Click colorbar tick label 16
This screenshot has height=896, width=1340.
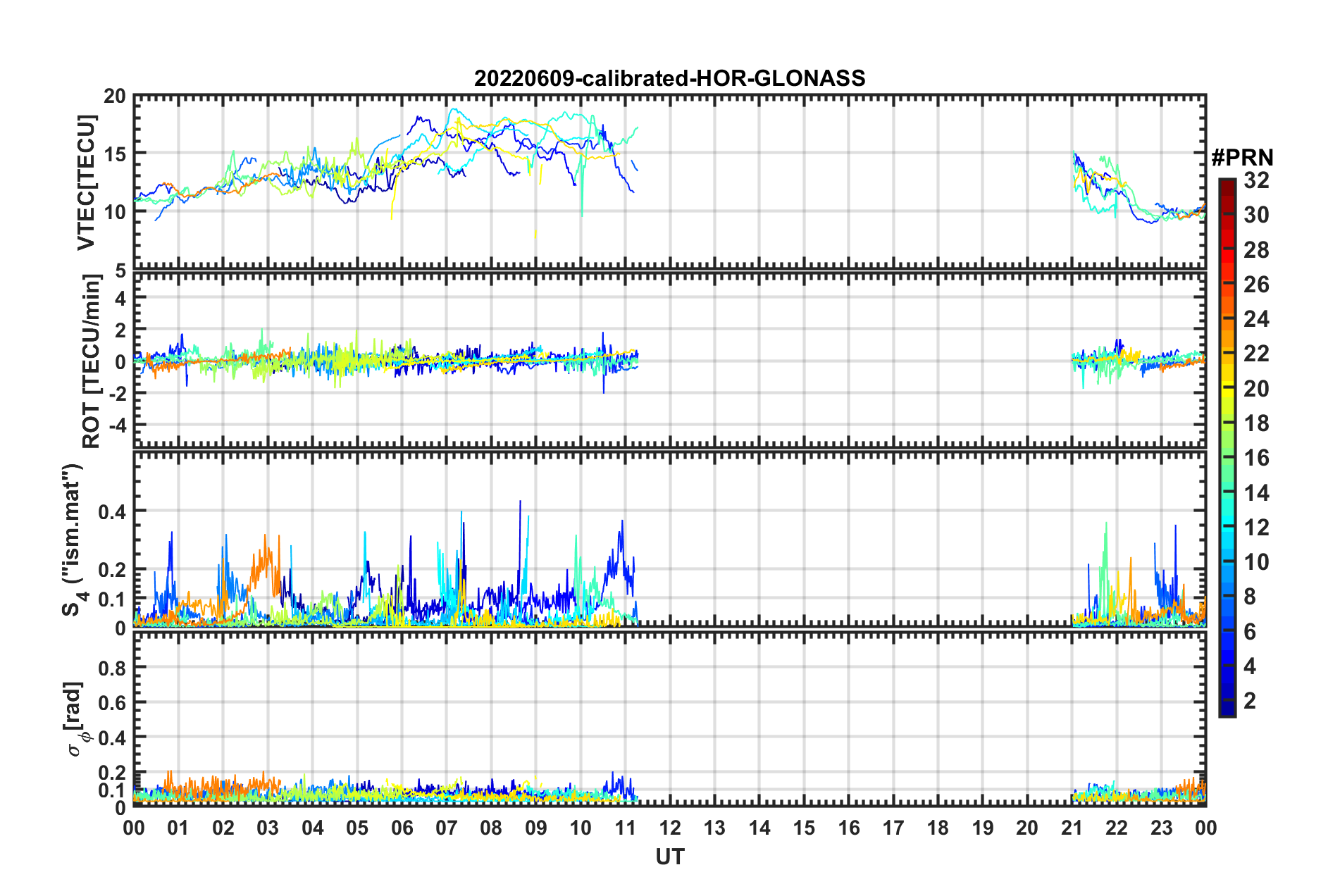(1256, 458)
